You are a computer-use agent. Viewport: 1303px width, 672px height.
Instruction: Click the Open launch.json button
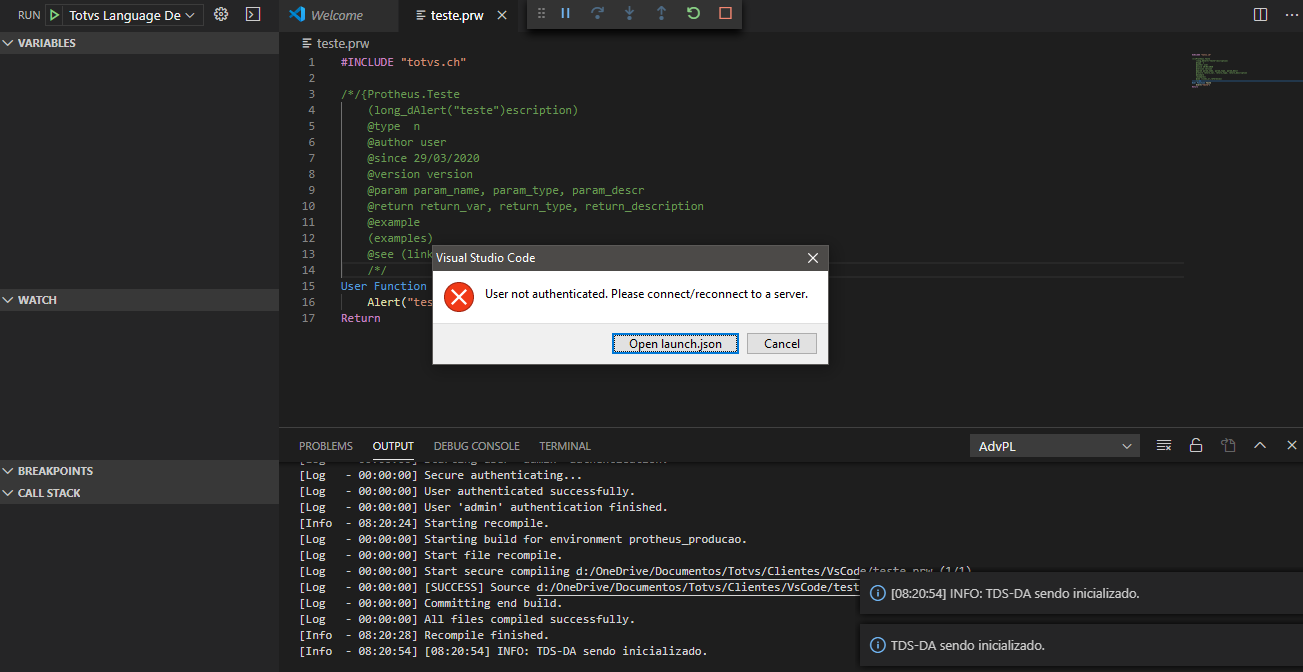pos(675,343)
